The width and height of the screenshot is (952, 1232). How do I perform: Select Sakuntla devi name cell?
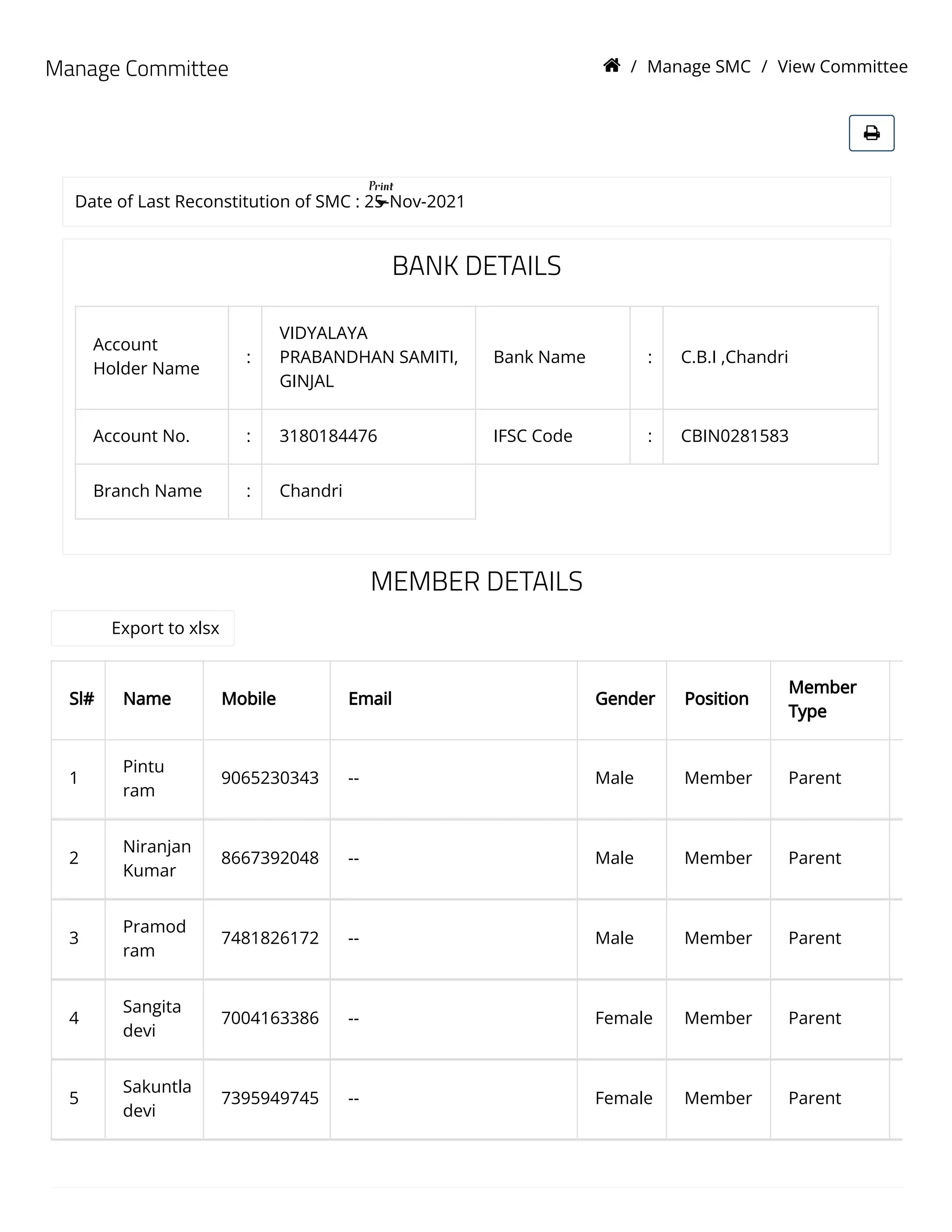click(156, 1098)
